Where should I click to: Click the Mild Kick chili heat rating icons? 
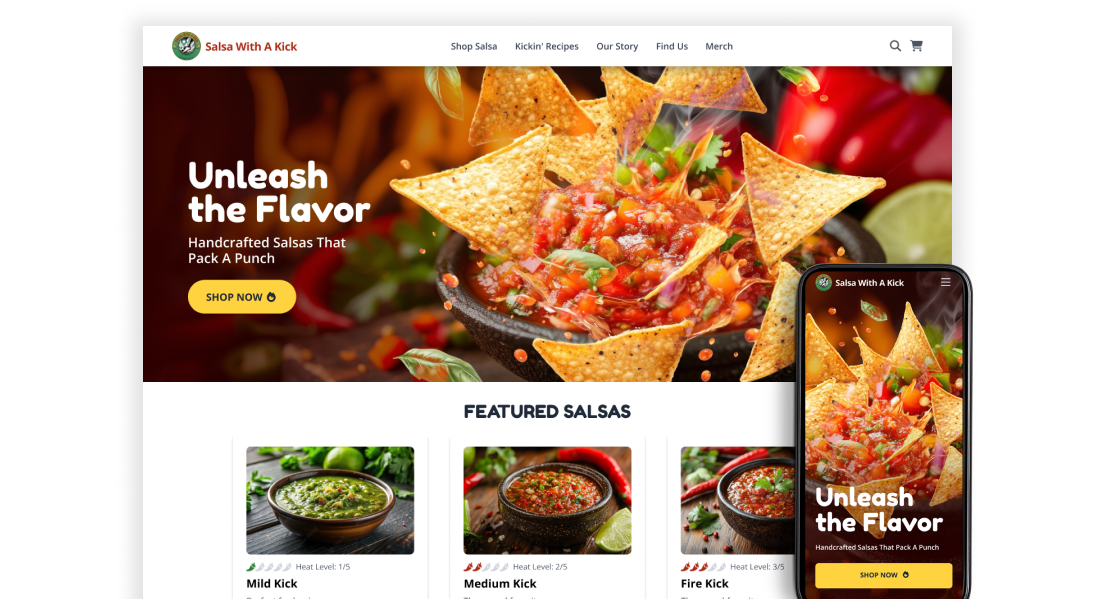point(269,567)
